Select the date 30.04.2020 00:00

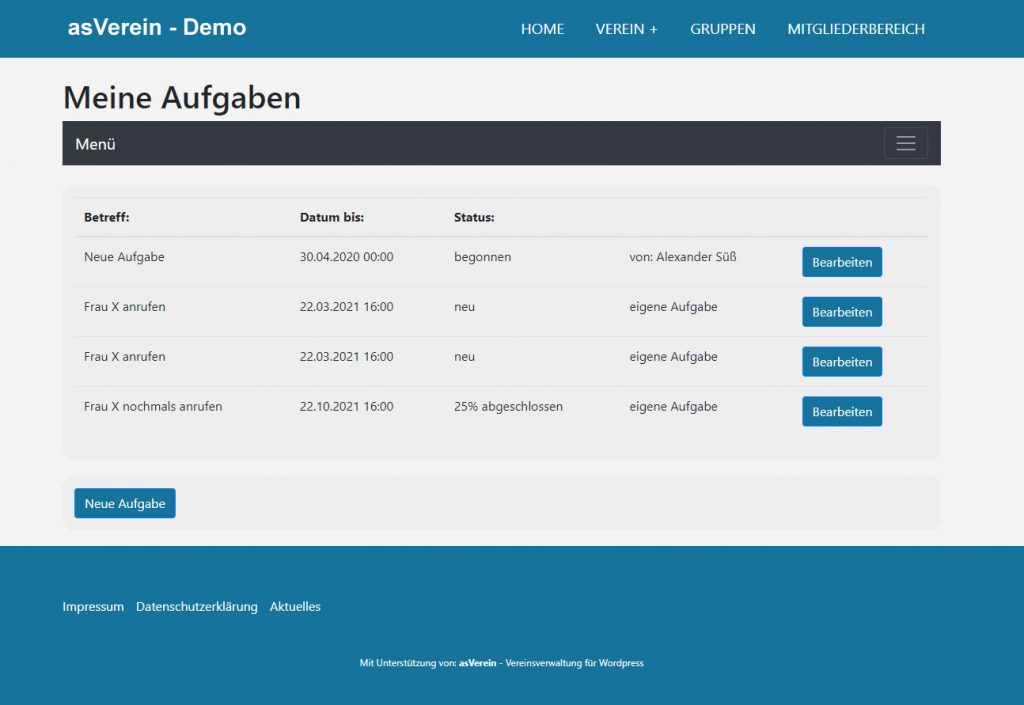pos(346,257)
